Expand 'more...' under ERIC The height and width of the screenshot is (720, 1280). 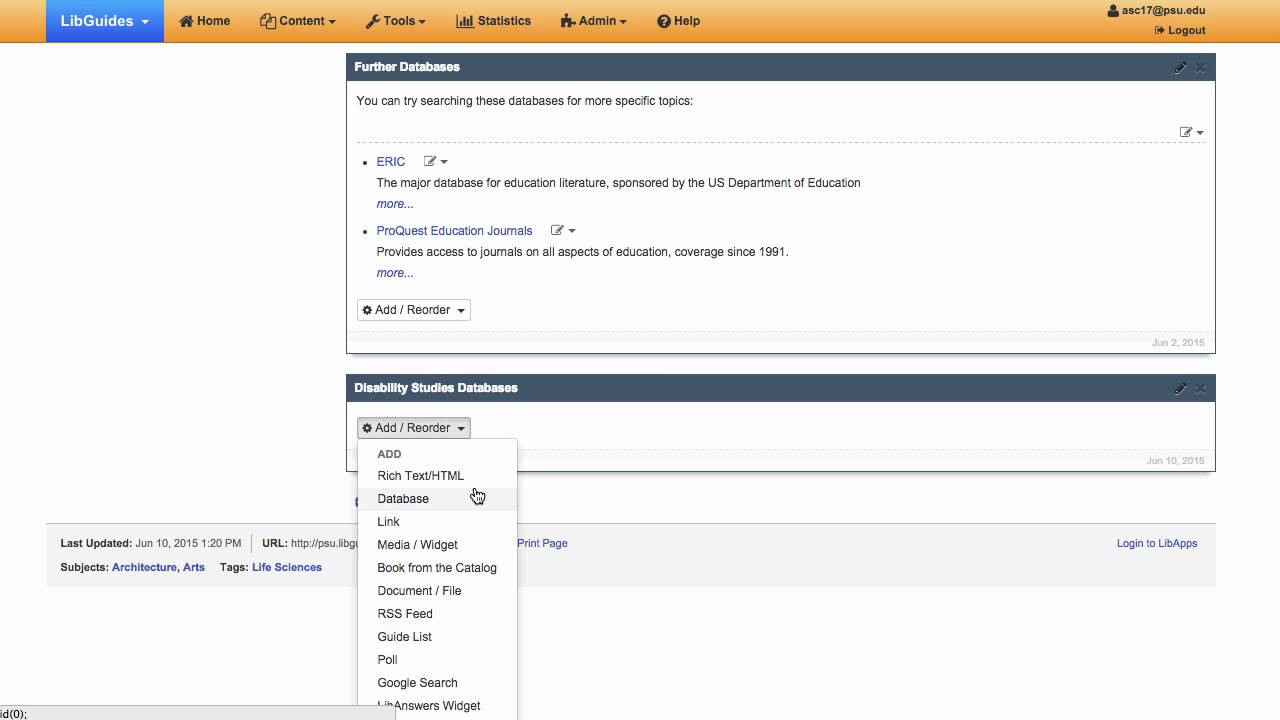pyautogui.click(x=395, y=204)
